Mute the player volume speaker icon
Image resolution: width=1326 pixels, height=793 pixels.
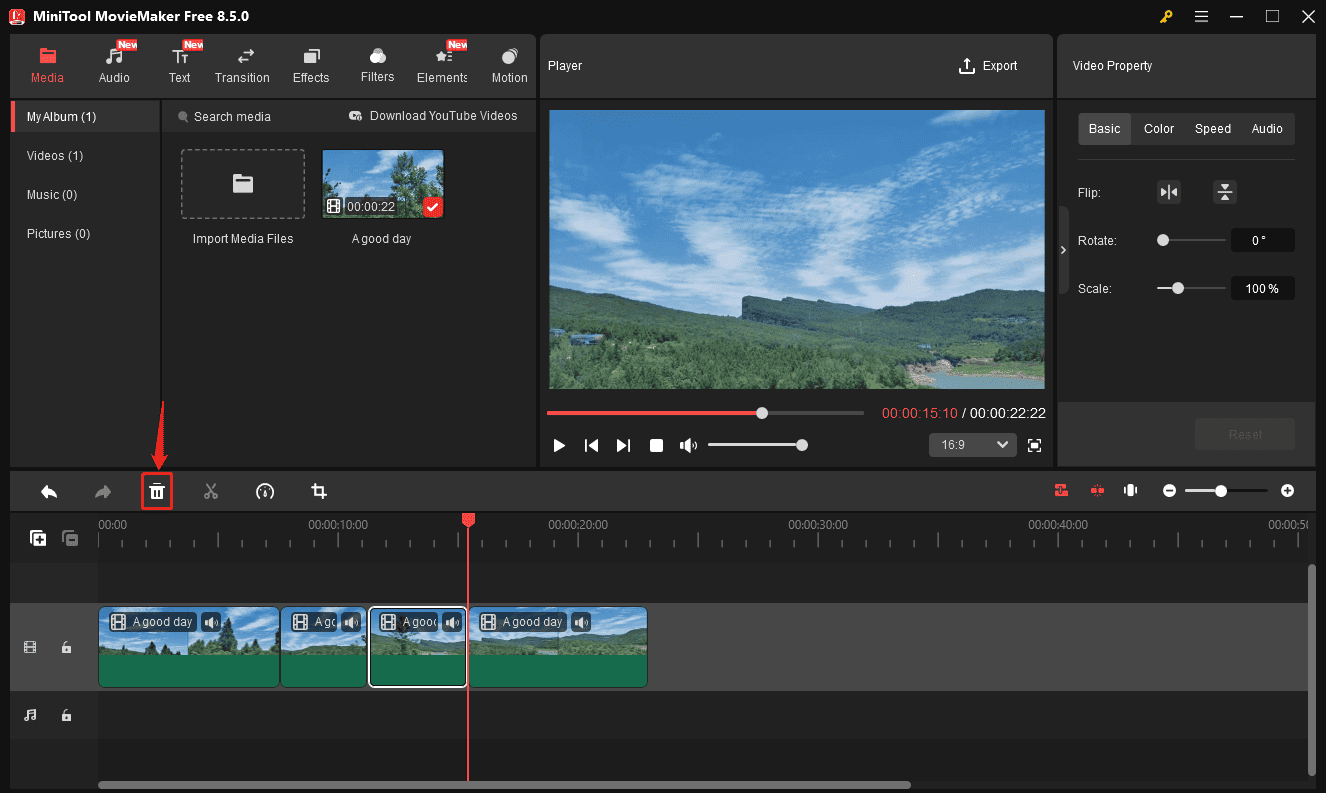[x=688, y=445]
